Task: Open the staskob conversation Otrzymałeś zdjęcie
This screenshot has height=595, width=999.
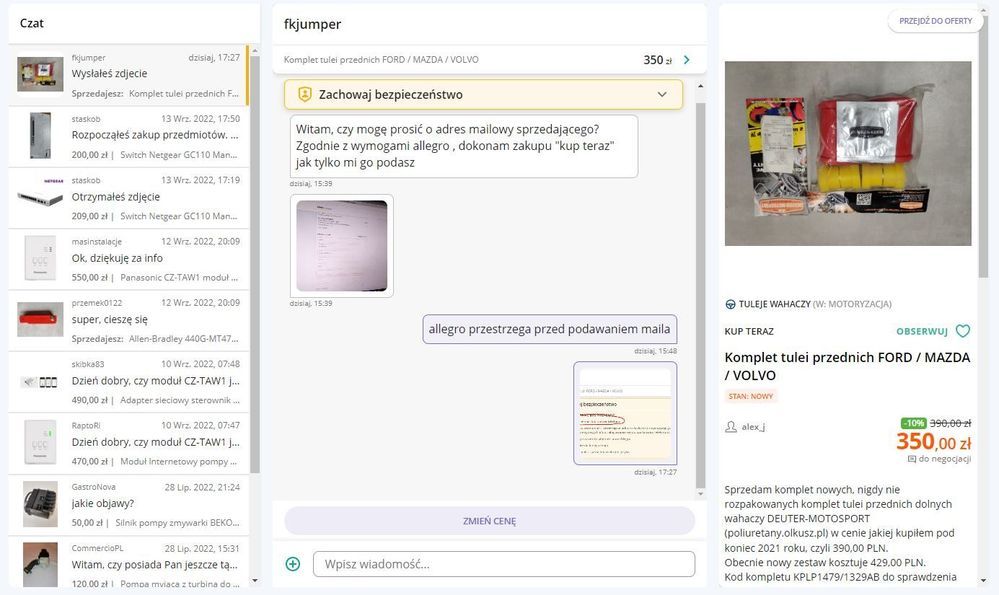Action: click(129, 197)
